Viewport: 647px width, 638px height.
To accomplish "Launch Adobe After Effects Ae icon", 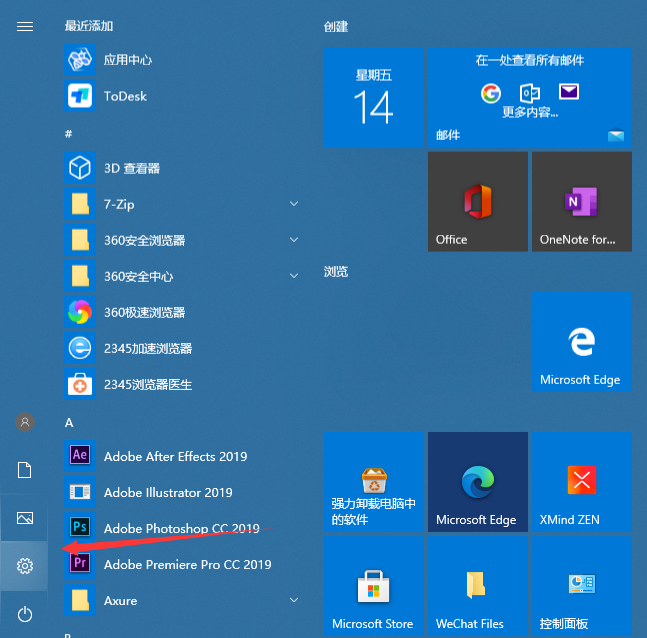I will coord(80,456).
